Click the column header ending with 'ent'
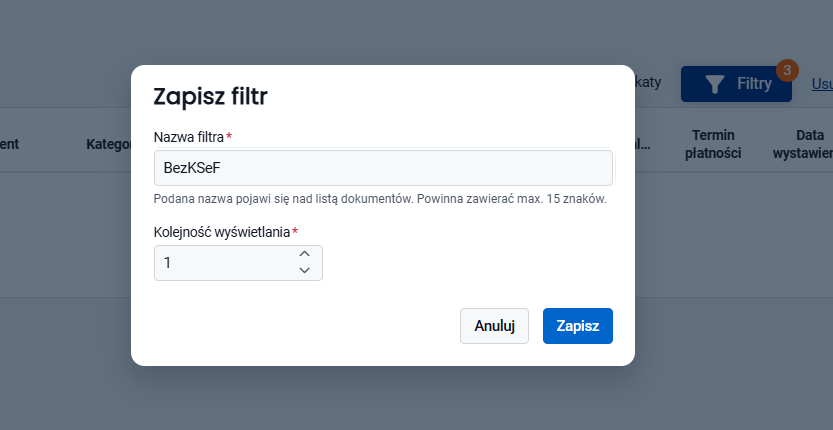Viewport: 833px width, 430px height. (10, 144)
